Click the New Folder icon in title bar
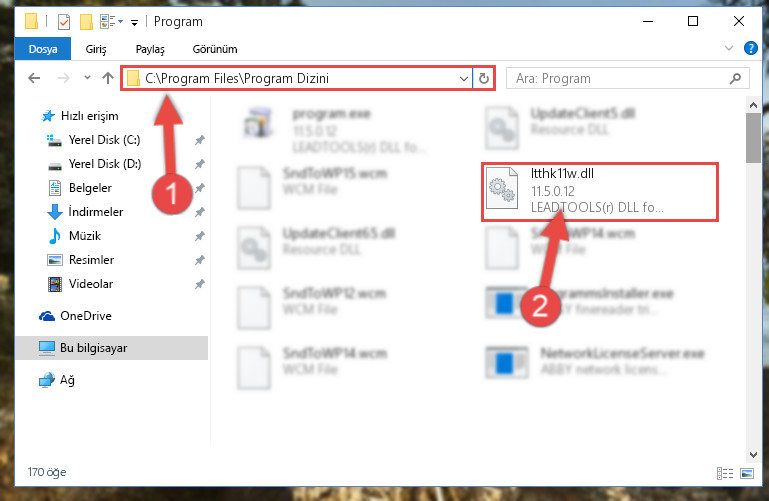This screenshot has height=501, width=769. click(x=86, y=22)
